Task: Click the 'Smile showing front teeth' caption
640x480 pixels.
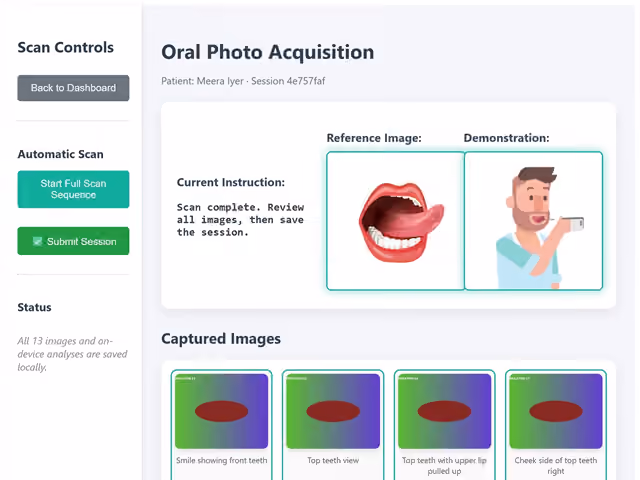Action: pos(222,460)
